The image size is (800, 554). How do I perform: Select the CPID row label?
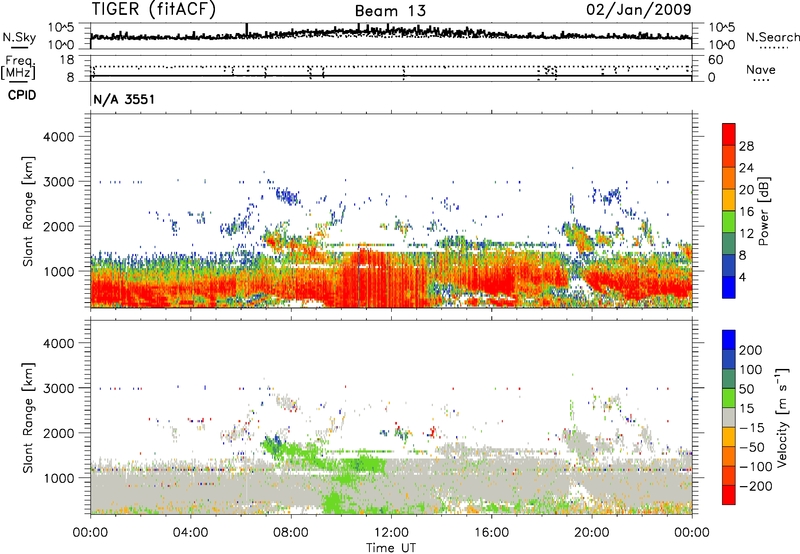click(x=22, y=95)
